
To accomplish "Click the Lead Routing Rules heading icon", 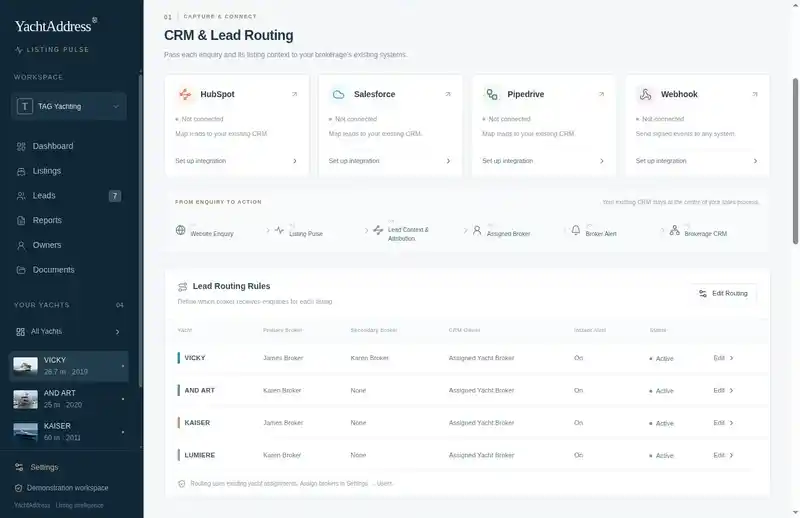I will pos(183,287).
